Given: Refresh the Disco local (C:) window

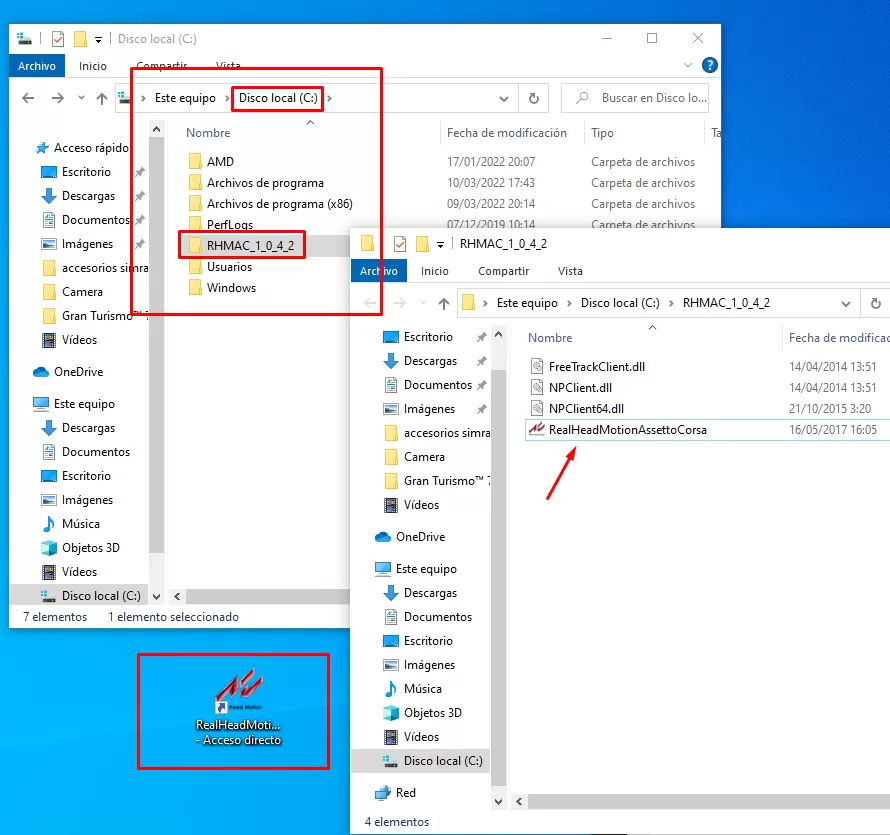Looking at the screenshot, I should coord(534,98).
